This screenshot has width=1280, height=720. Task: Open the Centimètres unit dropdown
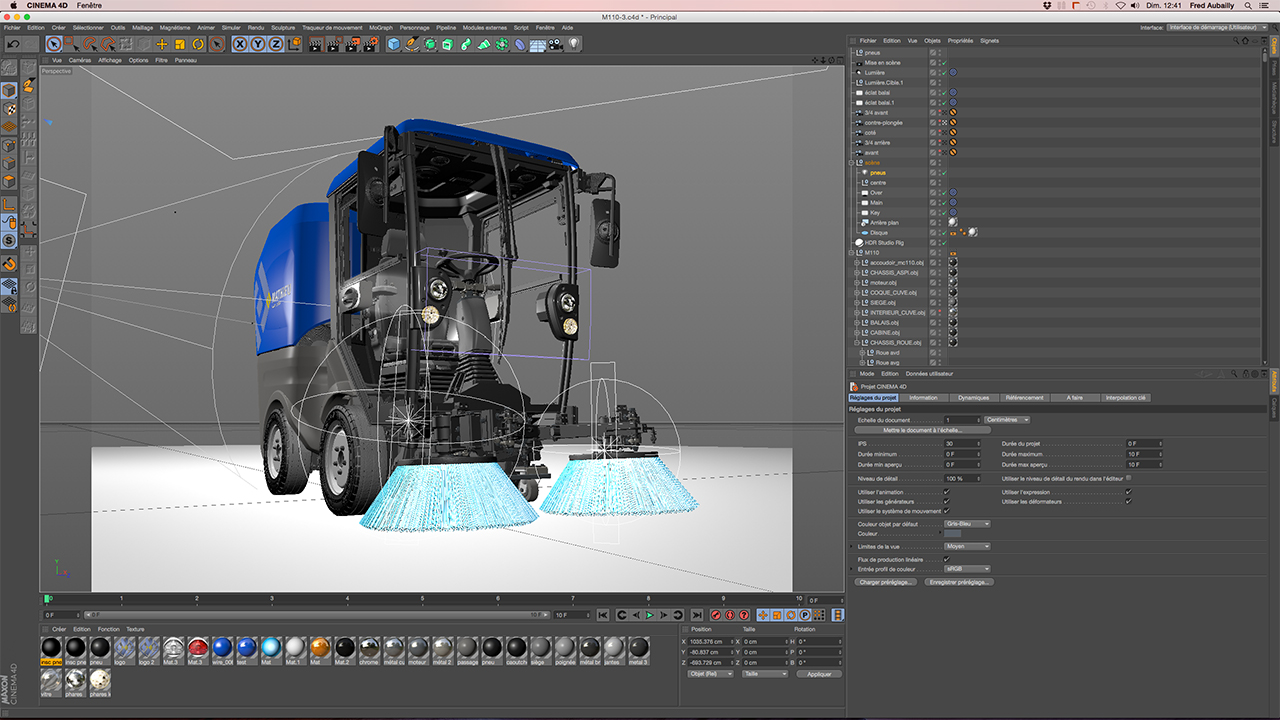tap(1007, 420)
